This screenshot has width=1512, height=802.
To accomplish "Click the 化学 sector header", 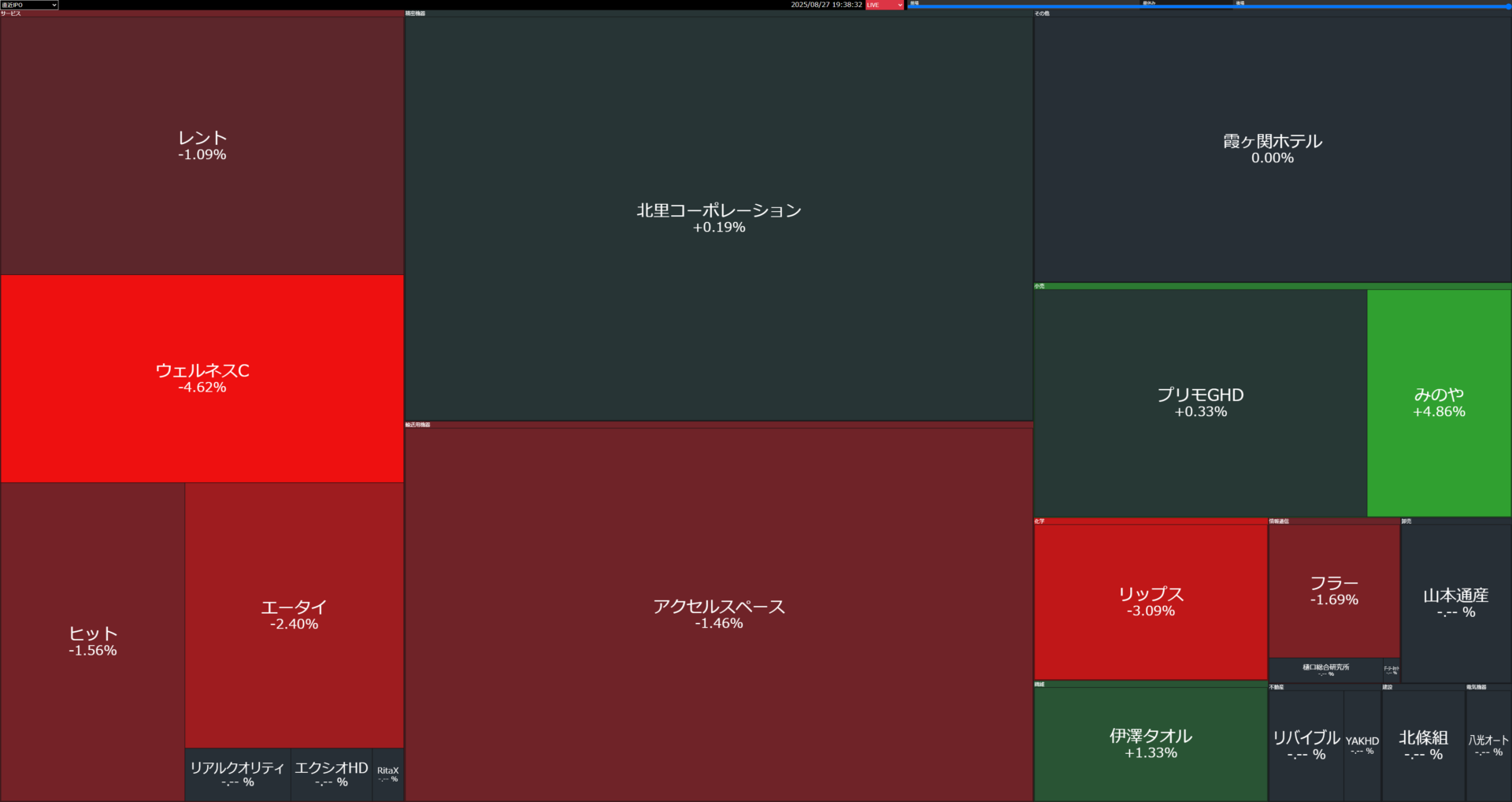I will click(x=1151, y=521).
